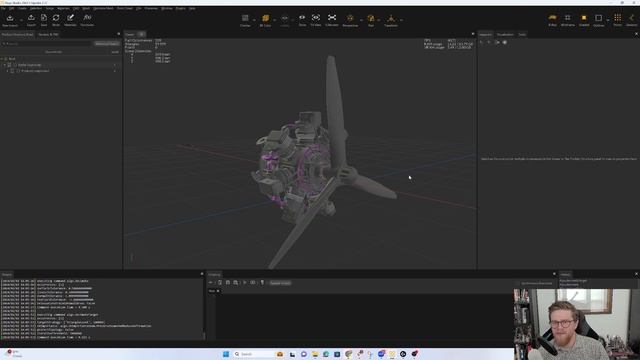
Task: Close the script tab in Scripting panel
Action: [x=218, y=291]
